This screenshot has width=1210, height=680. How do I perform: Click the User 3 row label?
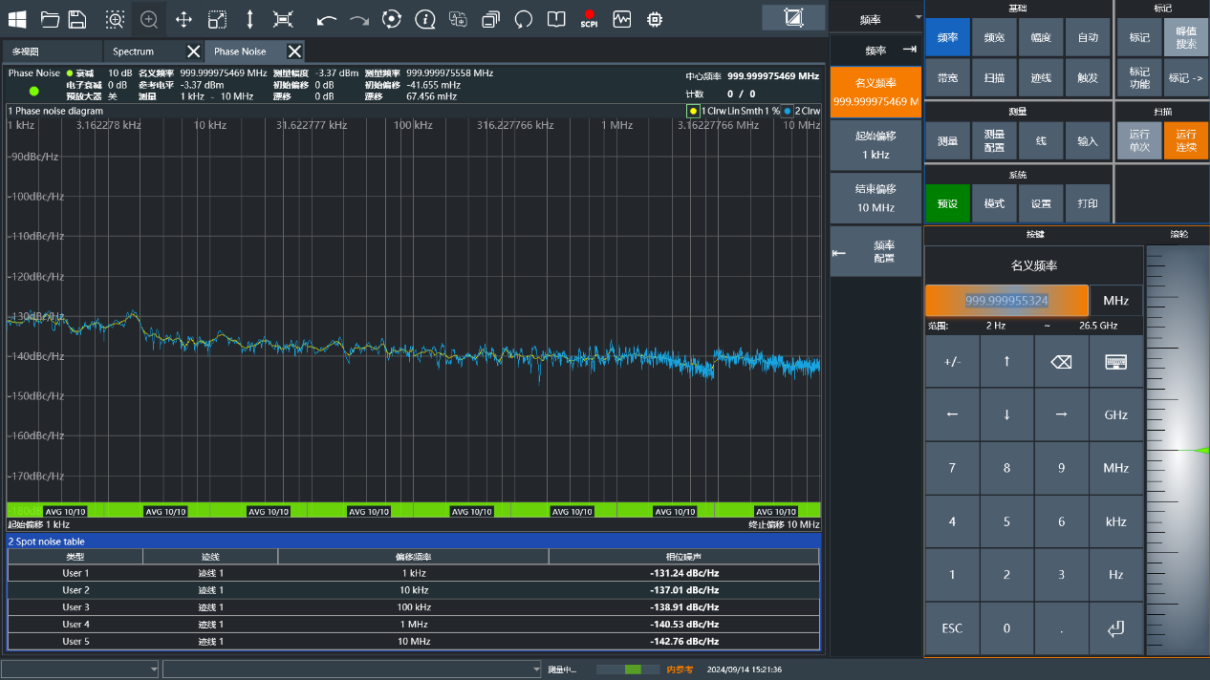(x=75, y=607)
